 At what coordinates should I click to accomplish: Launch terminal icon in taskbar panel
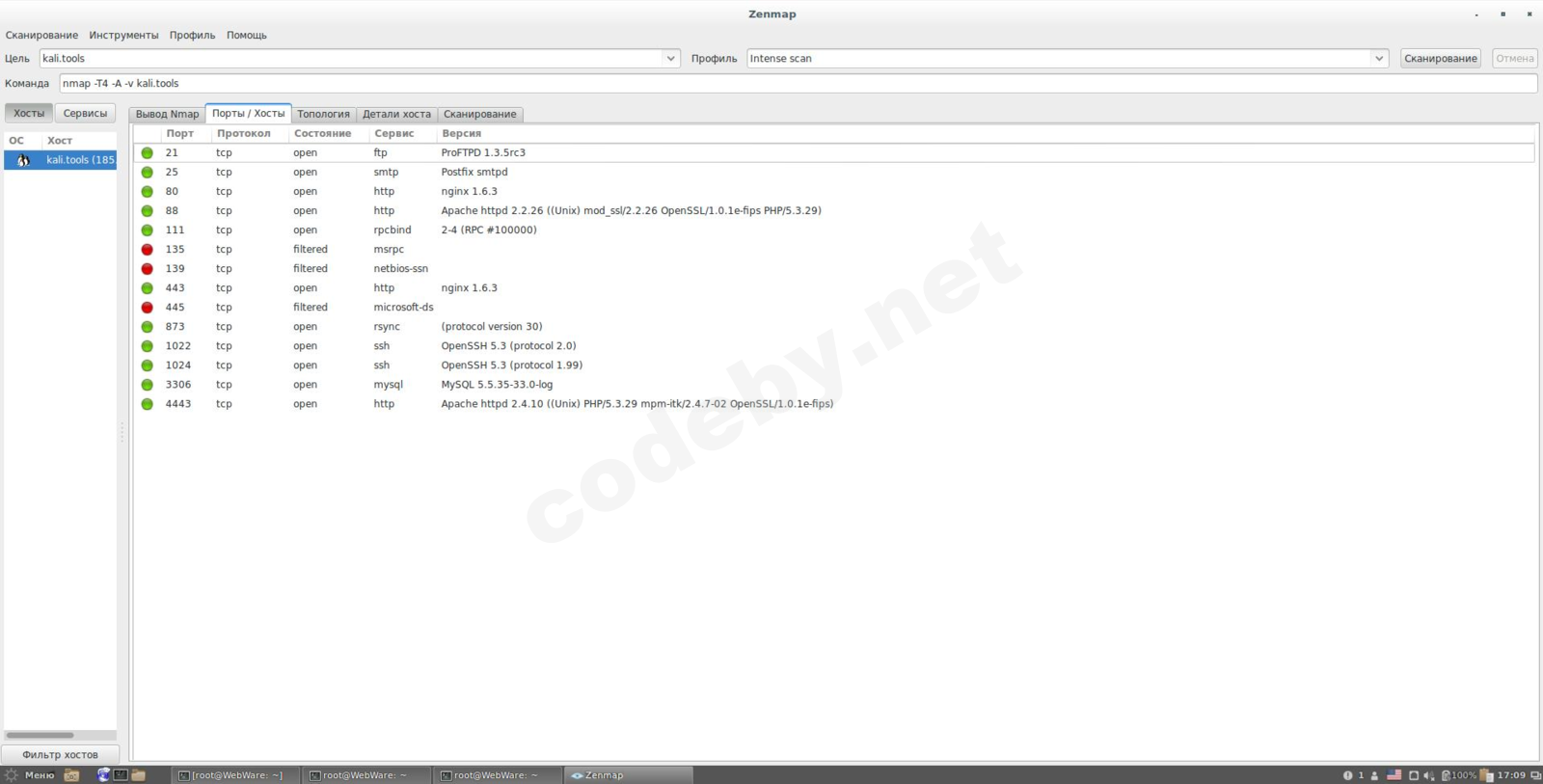pyautogui.click(x=121, y=774)
